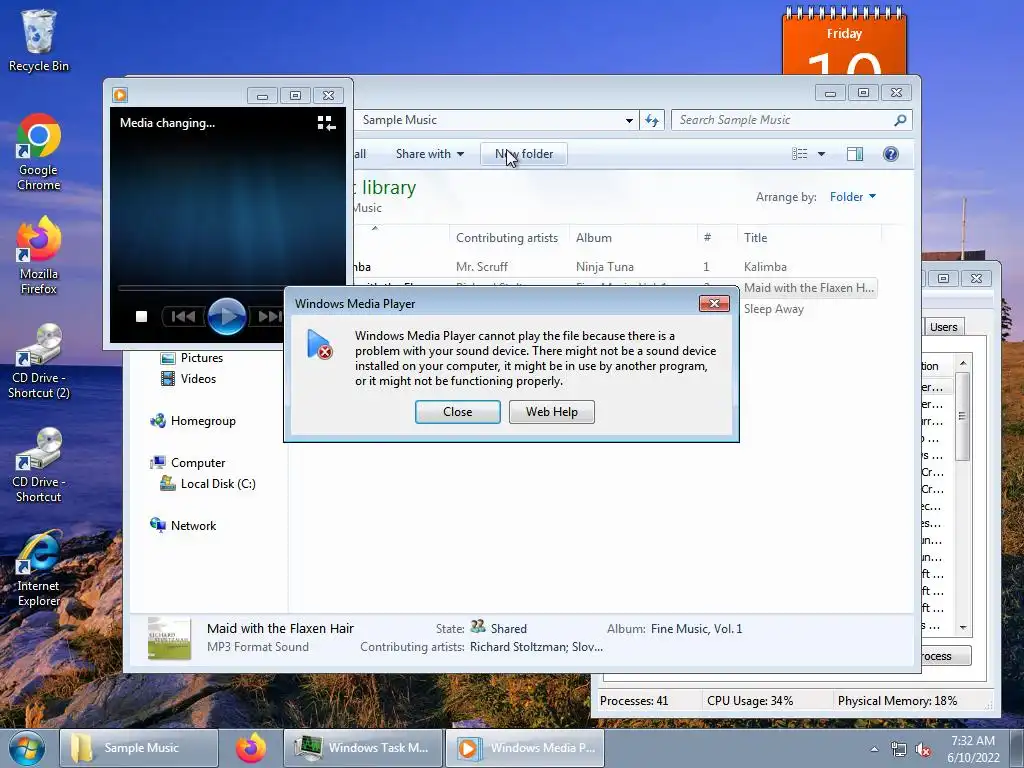The height and width of the screenshot is (768, 1024).
Task: Click the album art thumbnail in details pane
Action: pyautogui.click(x=169, y=638)
